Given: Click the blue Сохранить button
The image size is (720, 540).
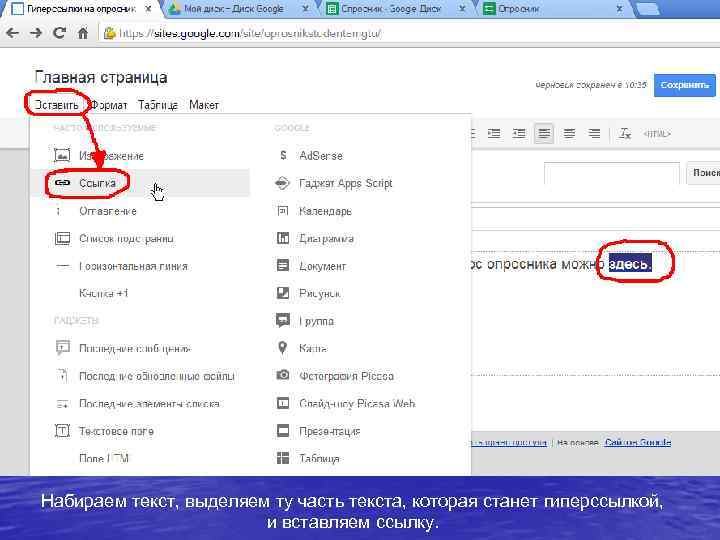Looking at the screenshot, I should point(685,85).
